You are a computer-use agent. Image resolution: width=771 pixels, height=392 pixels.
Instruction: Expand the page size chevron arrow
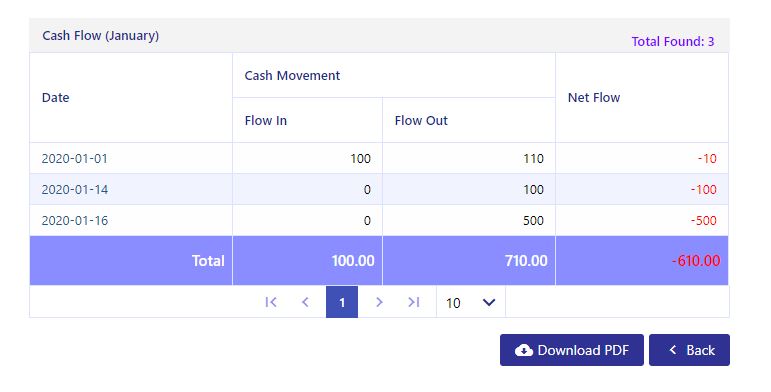pyautogui.click(x=489, y=302)
